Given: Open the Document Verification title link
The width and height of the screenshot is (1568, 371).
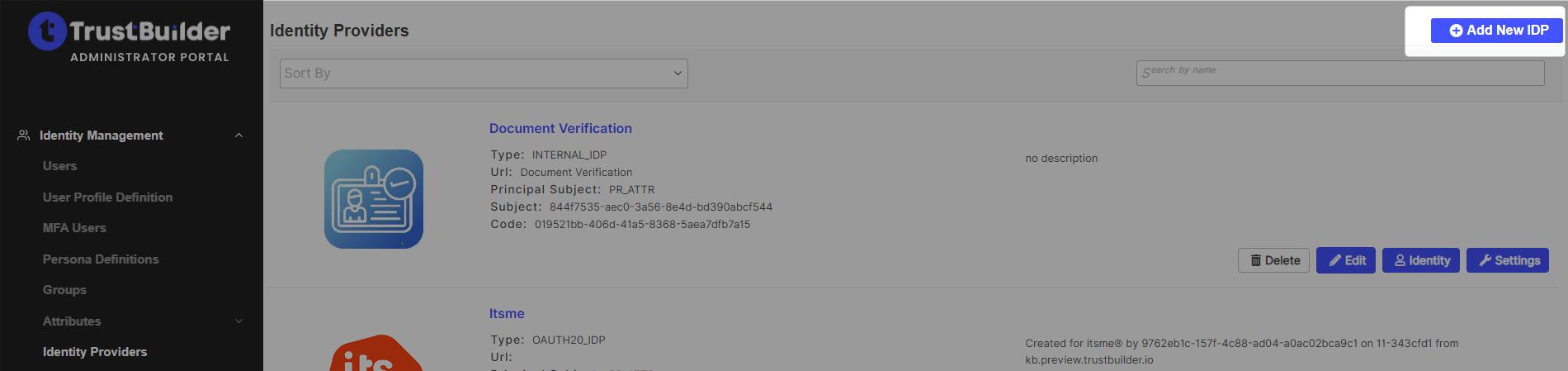Looking at the screenshot, I should pos(560,129).
